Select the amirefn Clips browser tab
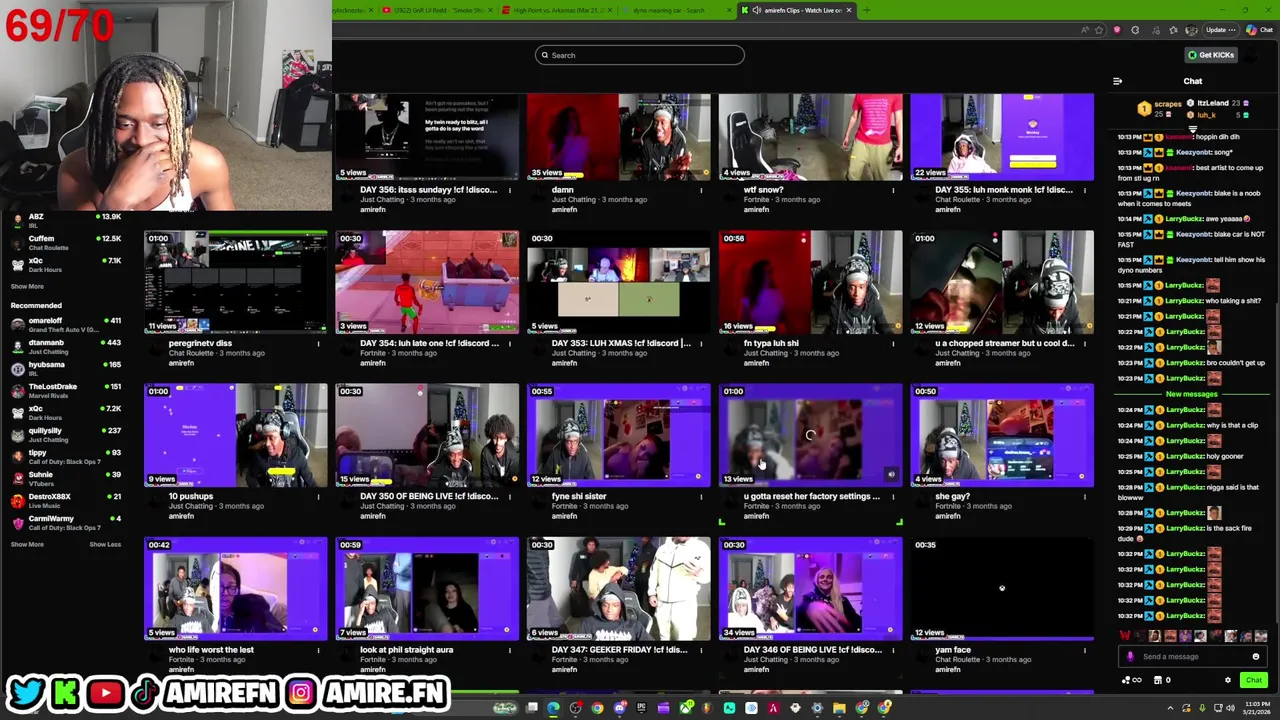Screen dimensions: 1280x720 797,10
